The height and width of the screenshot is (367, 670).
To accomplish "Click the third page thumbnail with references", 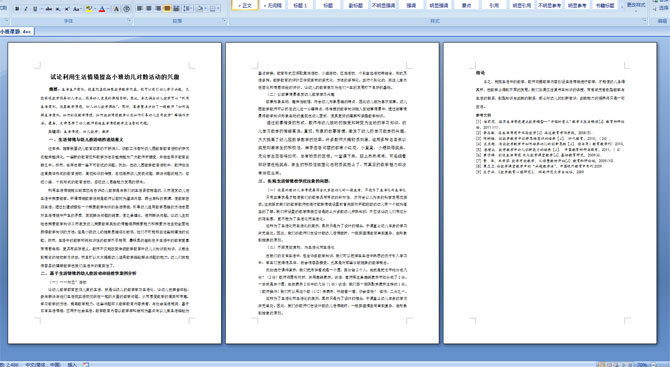I will (x=550, y=193).
